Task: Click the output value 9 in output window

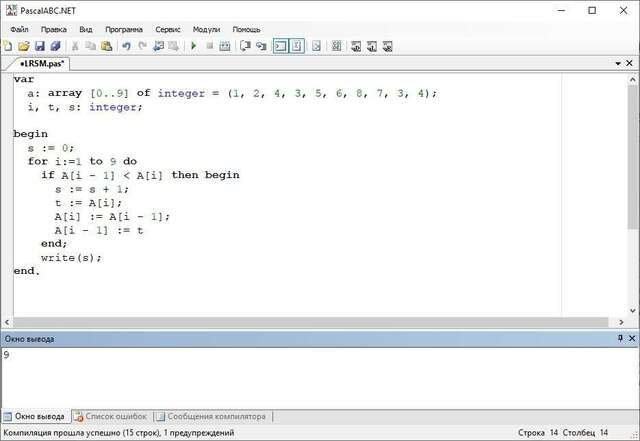Action: pyautogui.click(x=6, y=355)
